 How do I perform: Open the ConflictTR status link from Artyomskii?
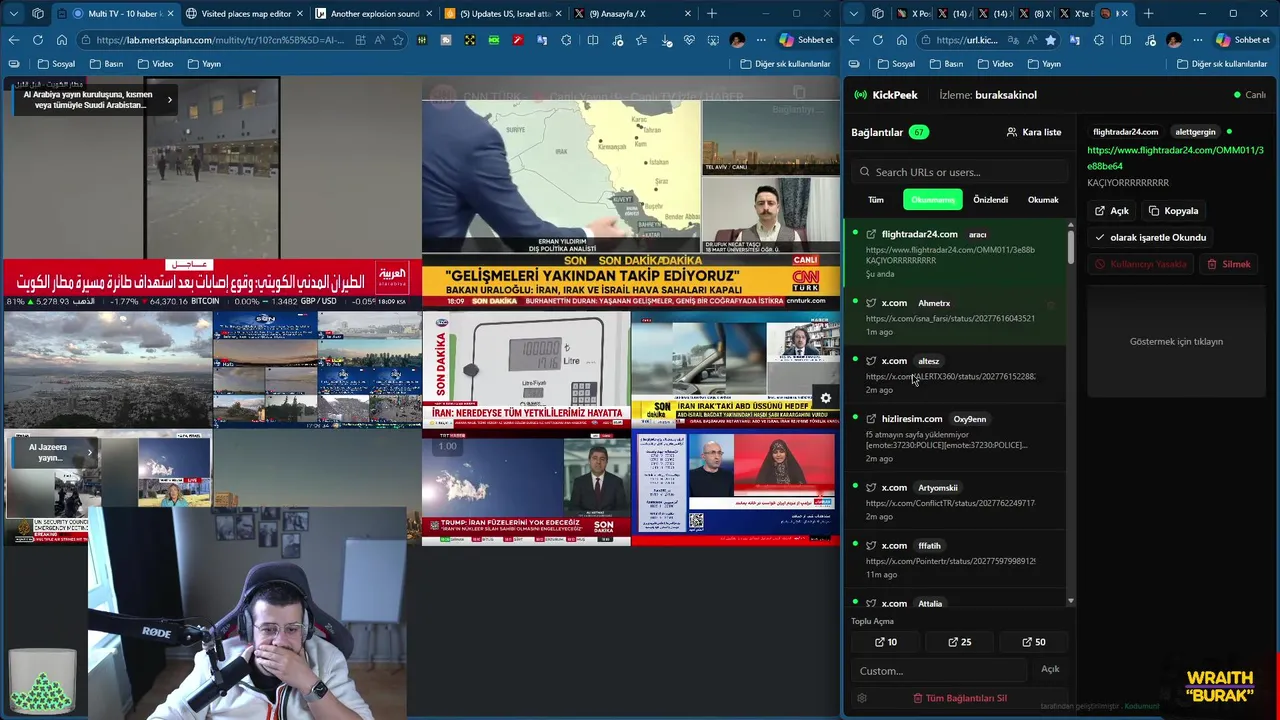point(950,503)
